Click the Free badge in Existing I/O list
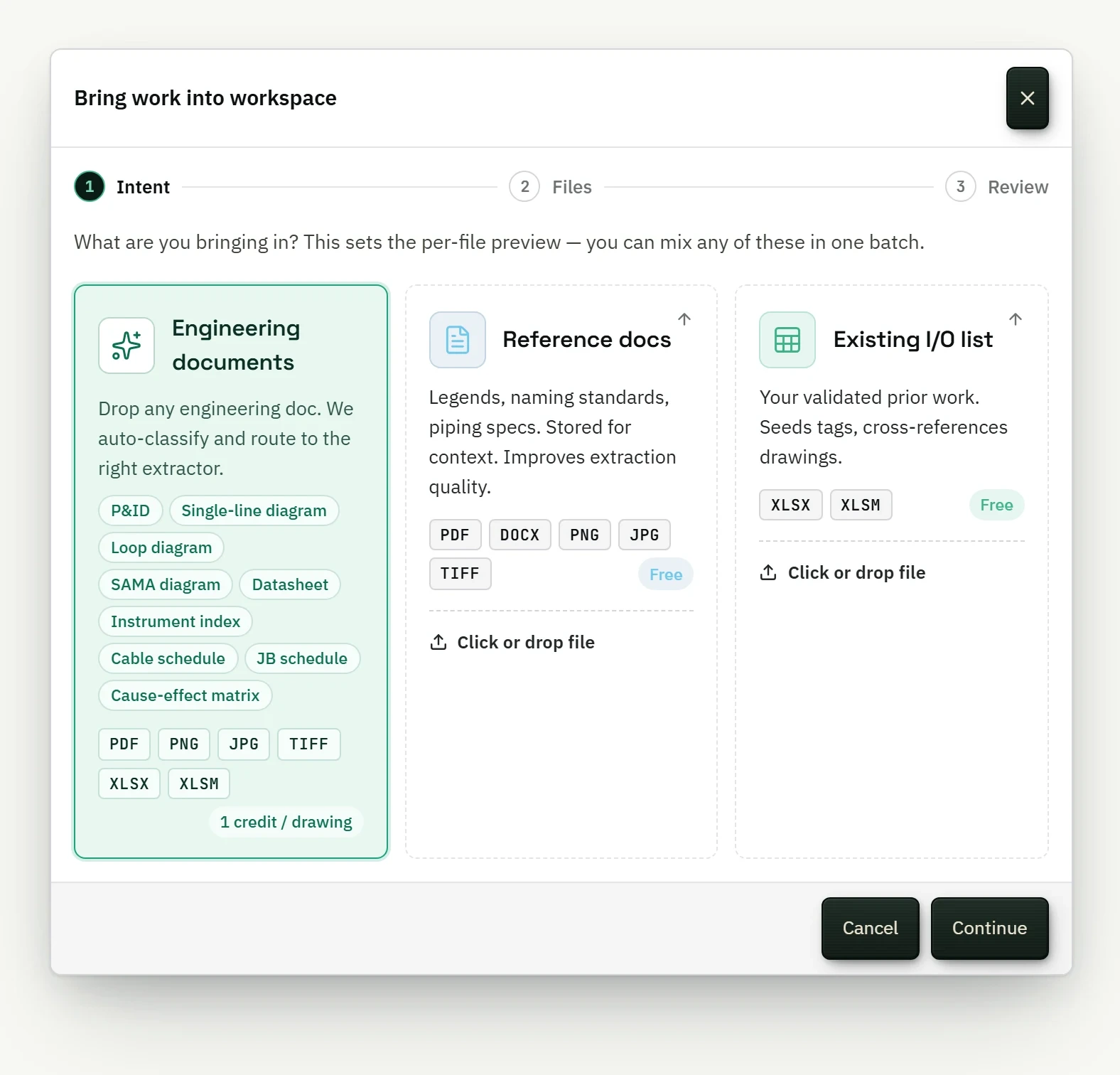The height and width of the screenshot is (1075, 1120). click(996, 505)
